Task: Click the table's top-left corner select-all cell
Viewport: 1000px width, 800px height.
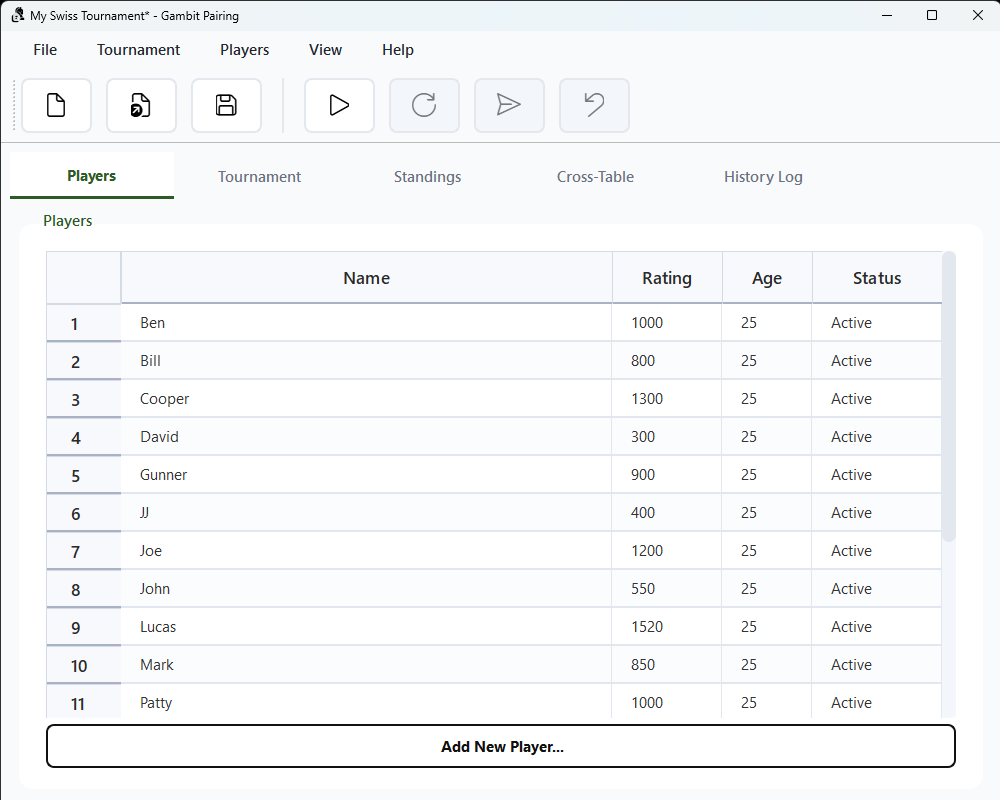Action: tap(84, 278)
